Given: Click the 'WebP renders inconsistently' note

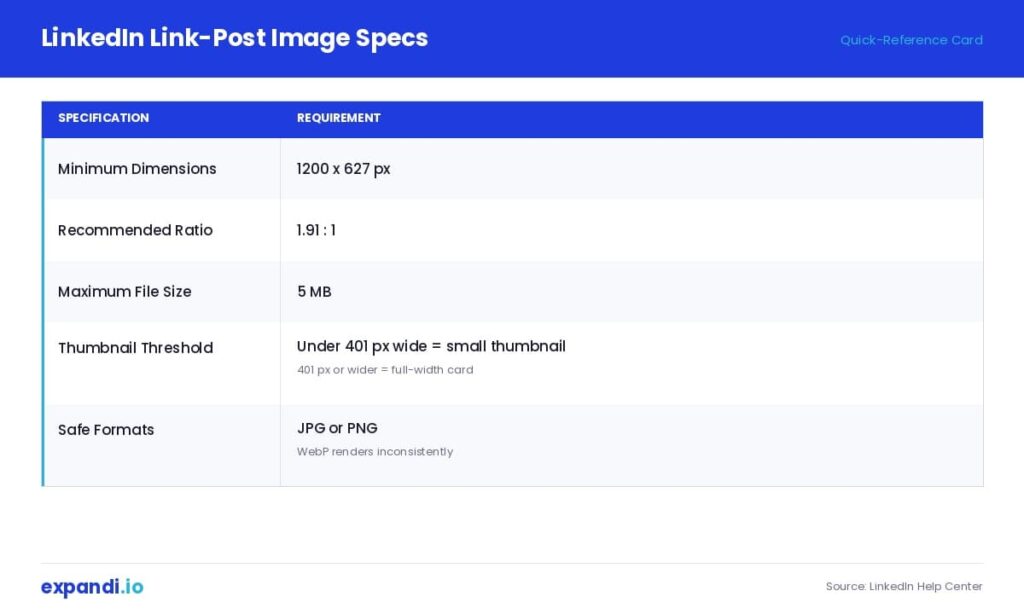Looking at the screenshot, I should click(x=375, y=451).
